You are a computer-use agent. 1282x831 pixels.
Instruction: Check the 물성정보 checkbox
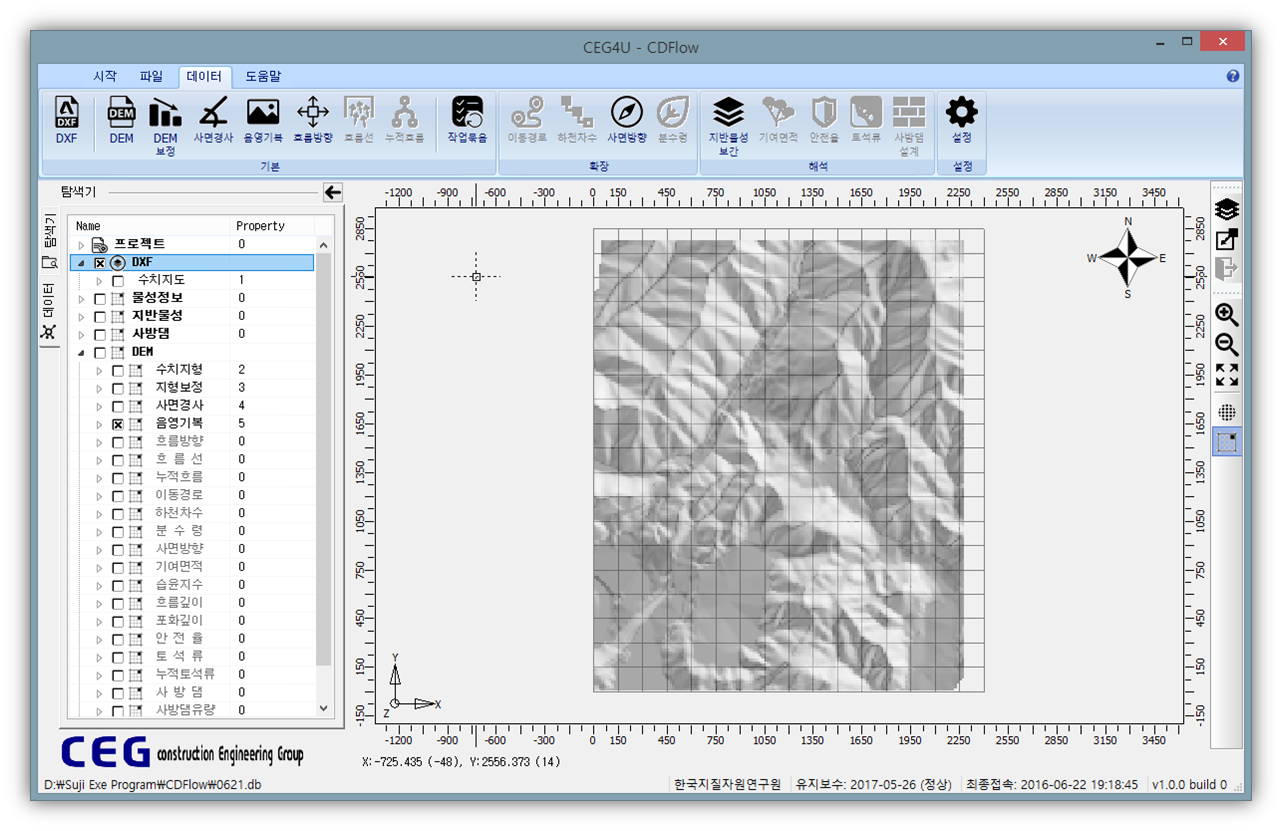(100, 299)
